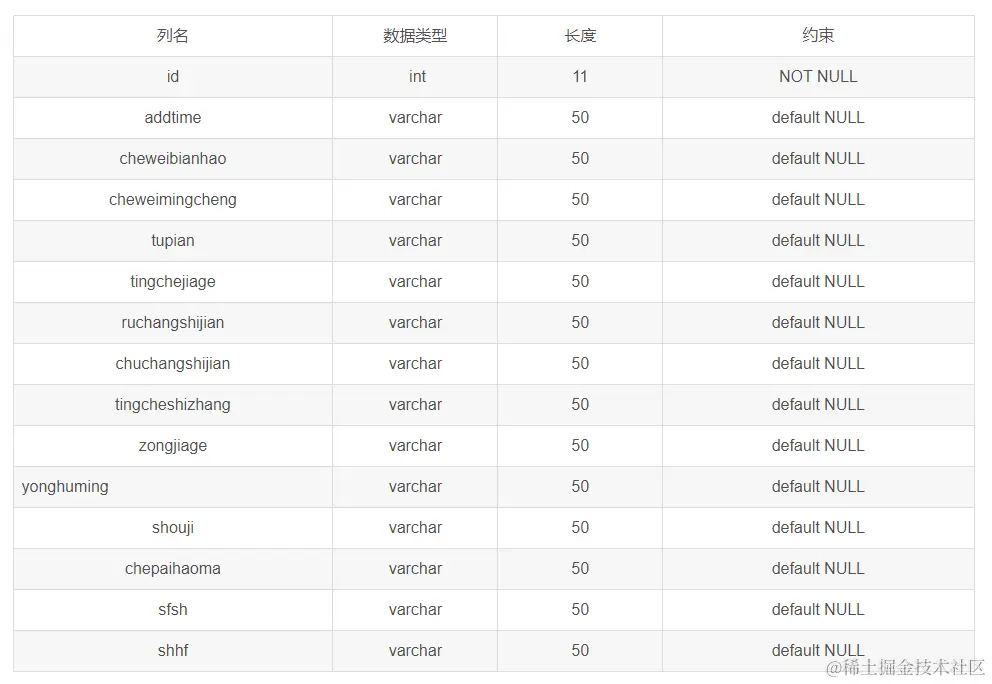Select the ruchangshijian cell
Viewport: 992px width, 684px height.
point(173,323)
